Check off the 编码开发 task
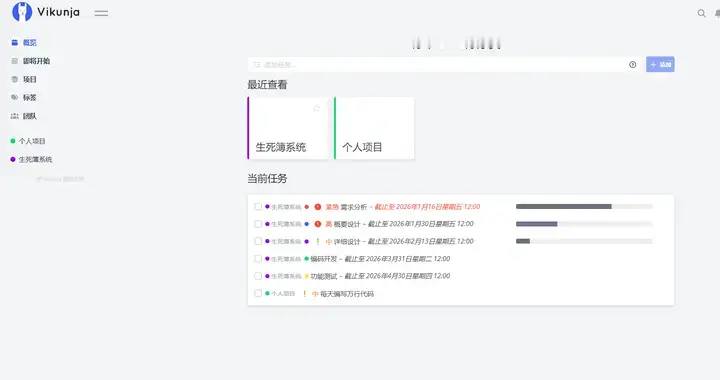 [258, 259]
